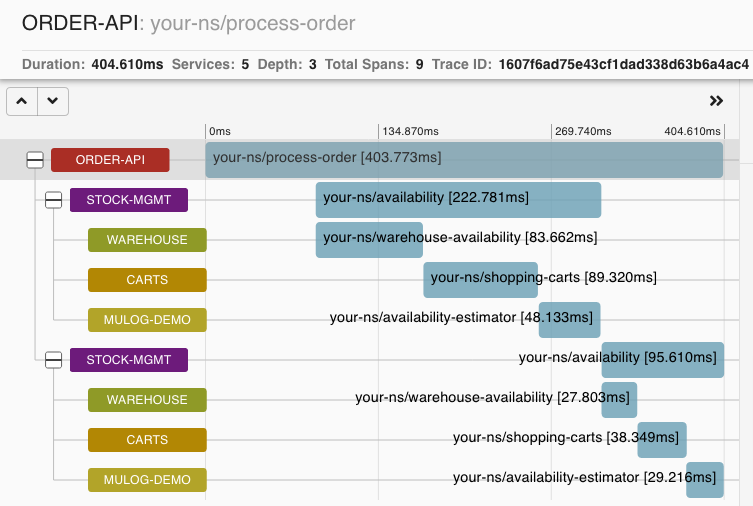Open the availability-estimator 48.133ms span bar
This screenshot has height=506, width=753.
(570, 320)
